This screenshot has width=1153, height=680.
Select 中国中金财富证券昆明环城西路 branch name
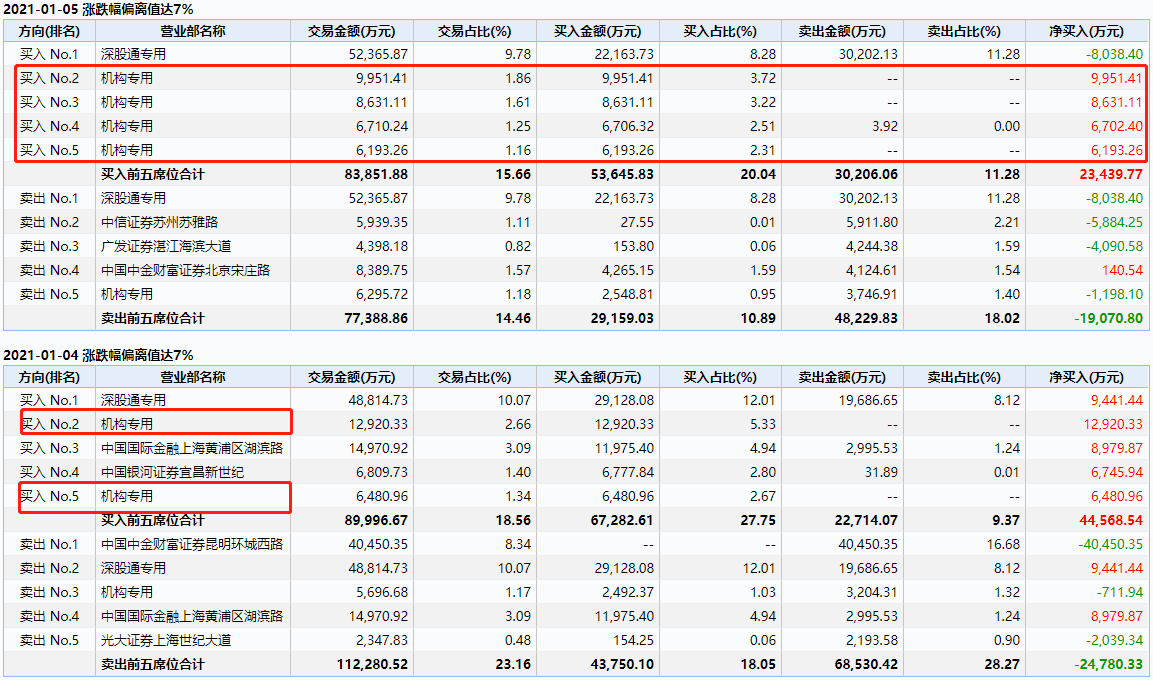(x=192, y=544)
